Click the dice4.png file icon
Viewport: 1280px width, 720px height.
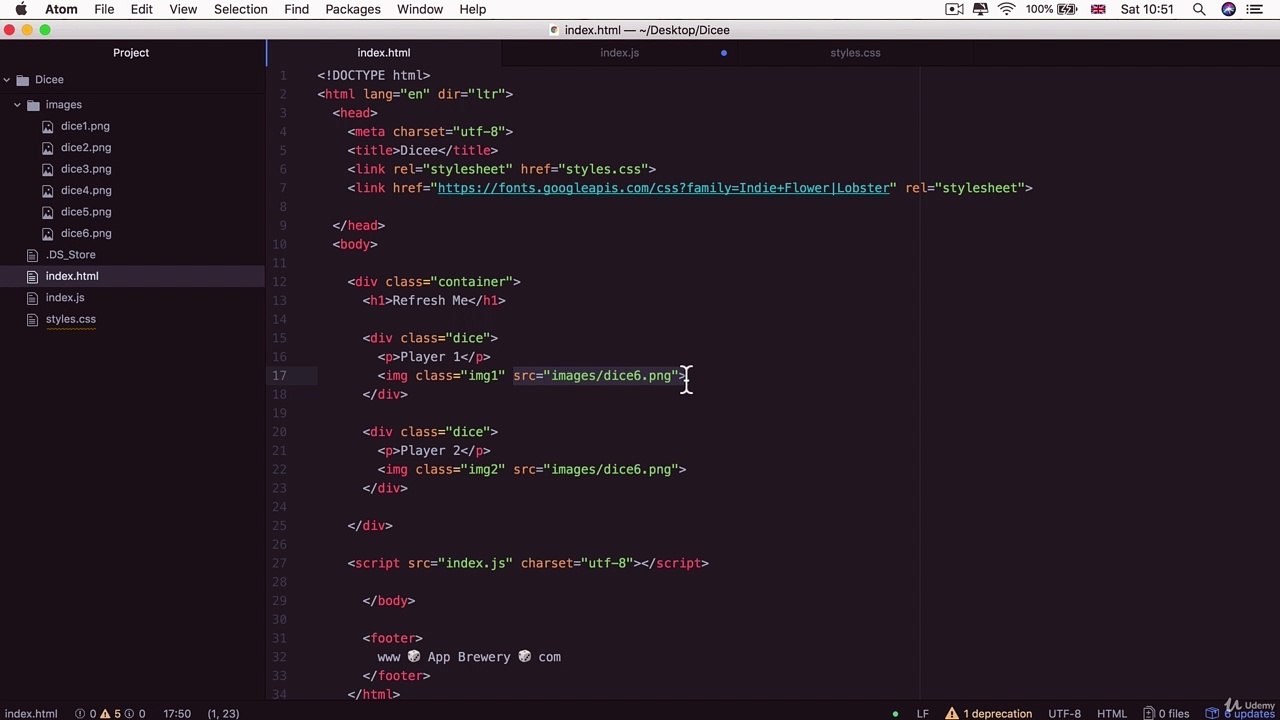click(x=48, y=190)
